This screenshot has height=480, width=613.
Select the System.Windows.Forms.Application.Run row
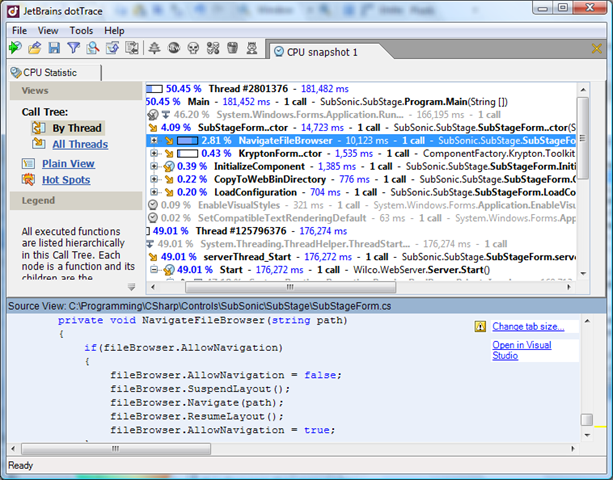[x=361, y=115]
